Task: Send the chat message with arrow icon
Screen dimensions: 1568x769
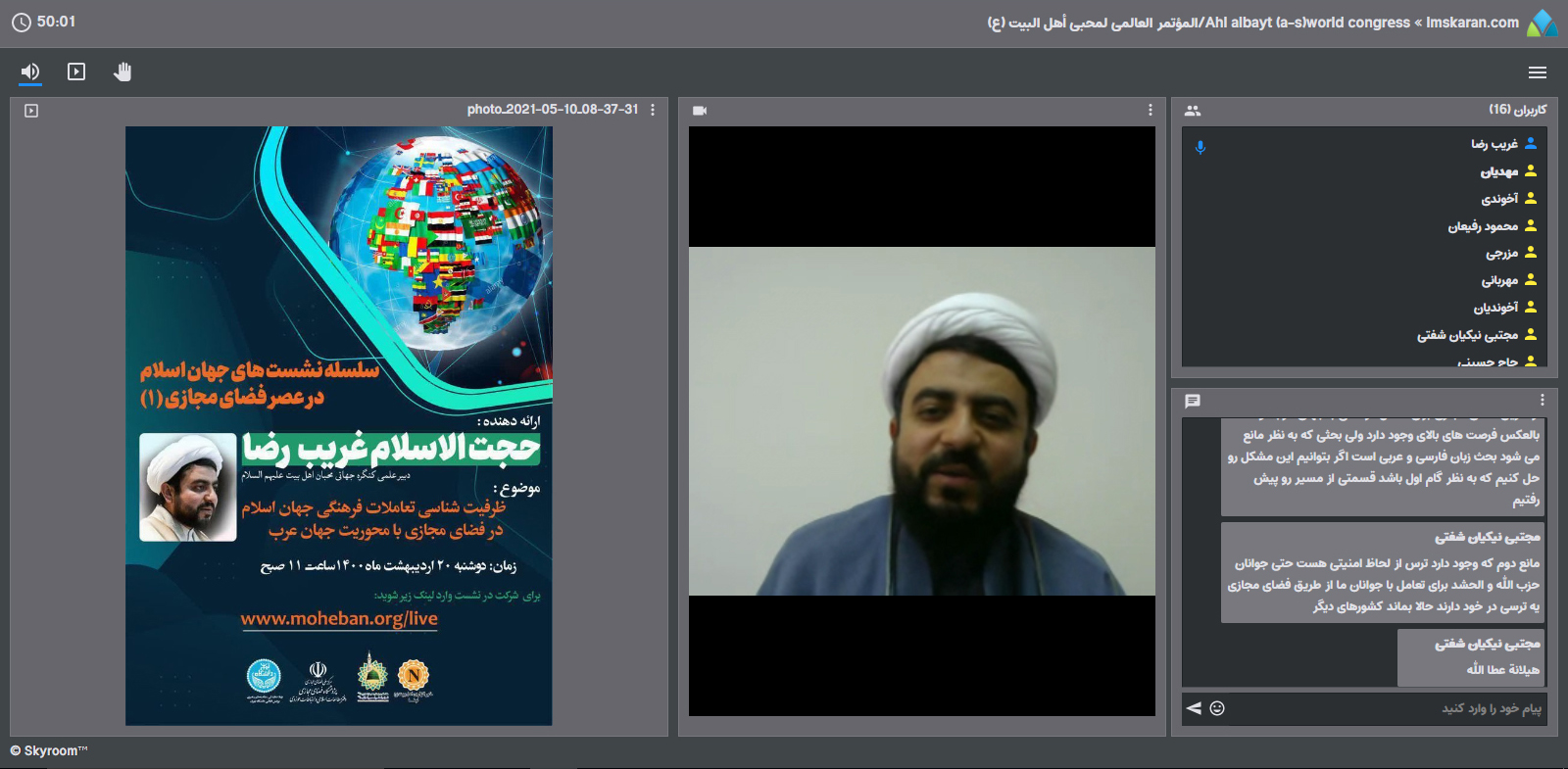Action: tap(1194, 708)
